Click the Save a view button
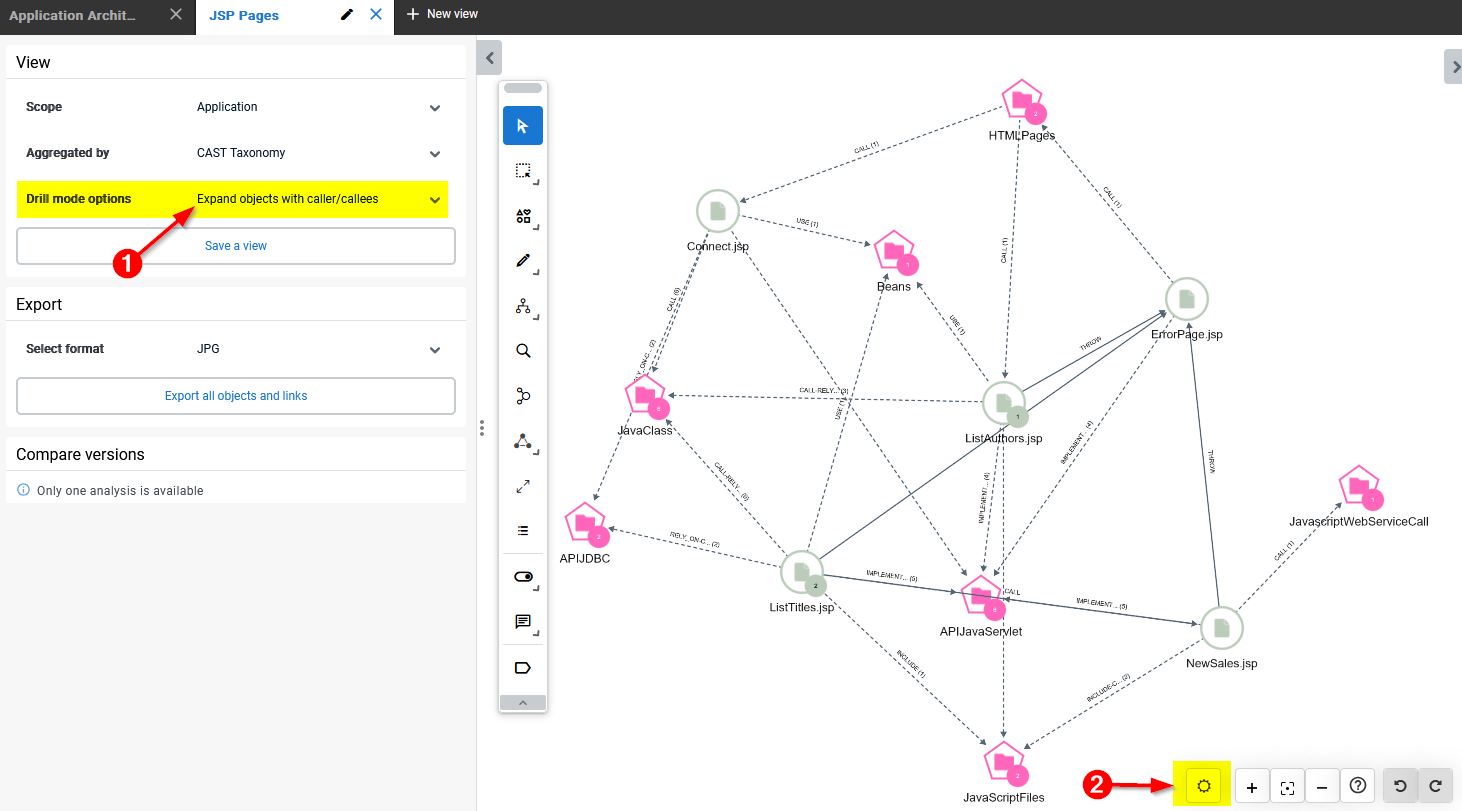 (x=236, y=246)
